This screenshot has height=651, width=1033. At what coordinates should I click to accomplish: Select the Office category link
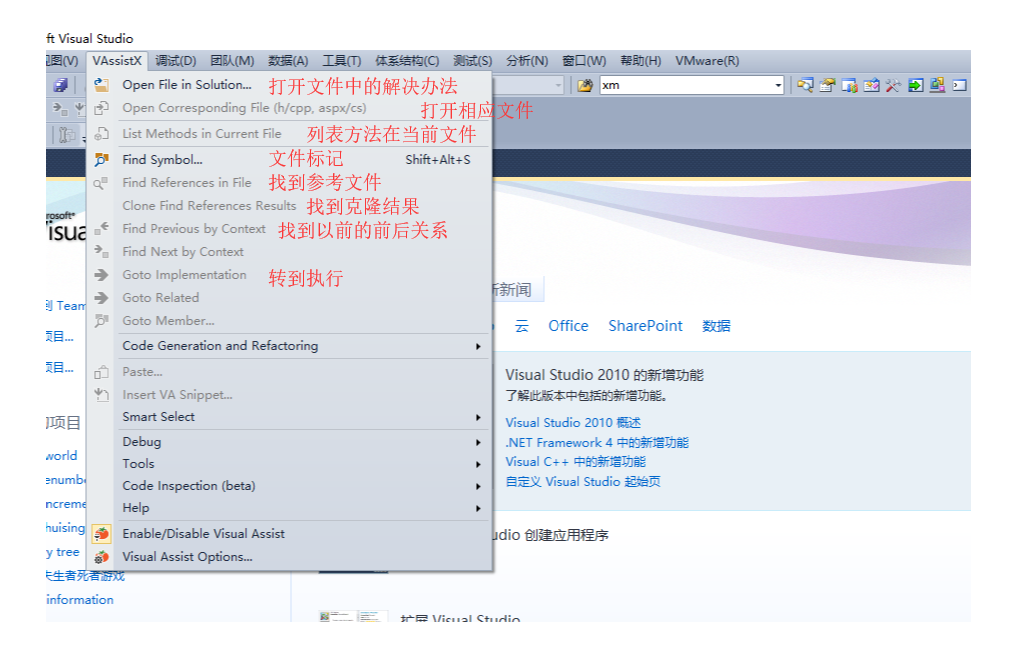click(568, 326)
